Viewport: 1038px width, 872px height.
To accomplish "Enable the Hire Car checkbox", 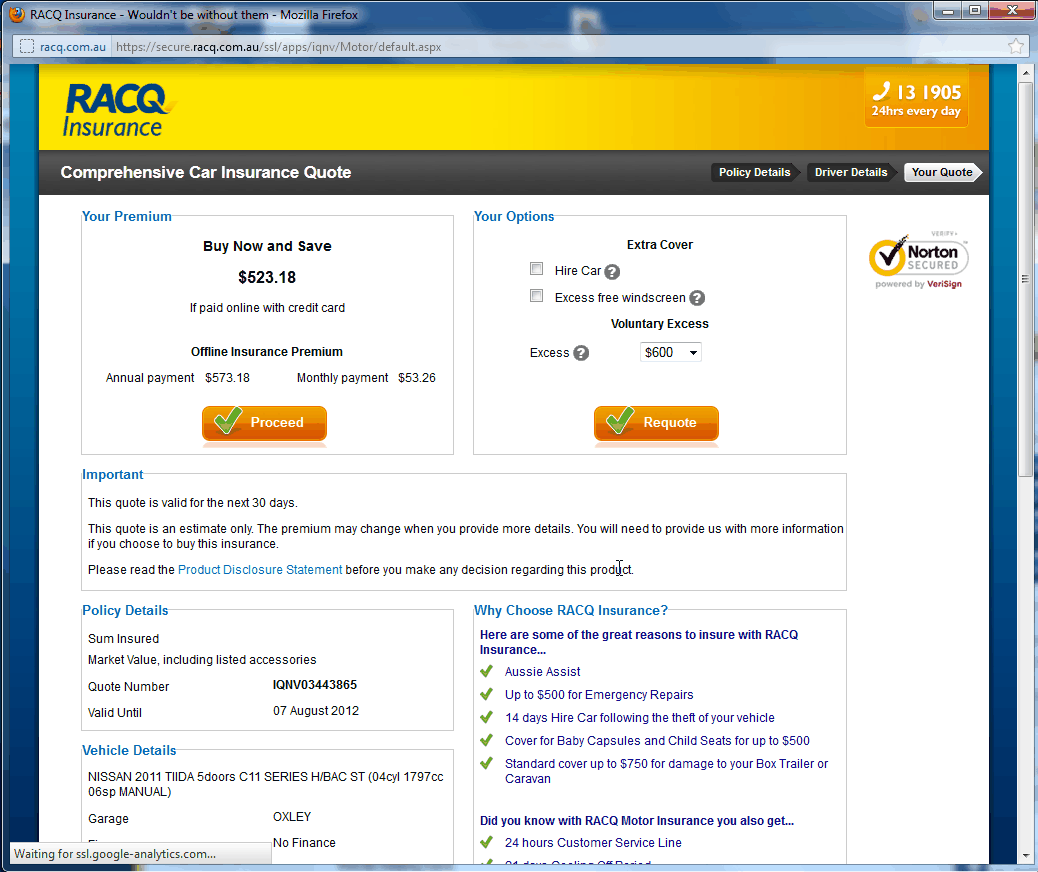I will coord(536,269).
